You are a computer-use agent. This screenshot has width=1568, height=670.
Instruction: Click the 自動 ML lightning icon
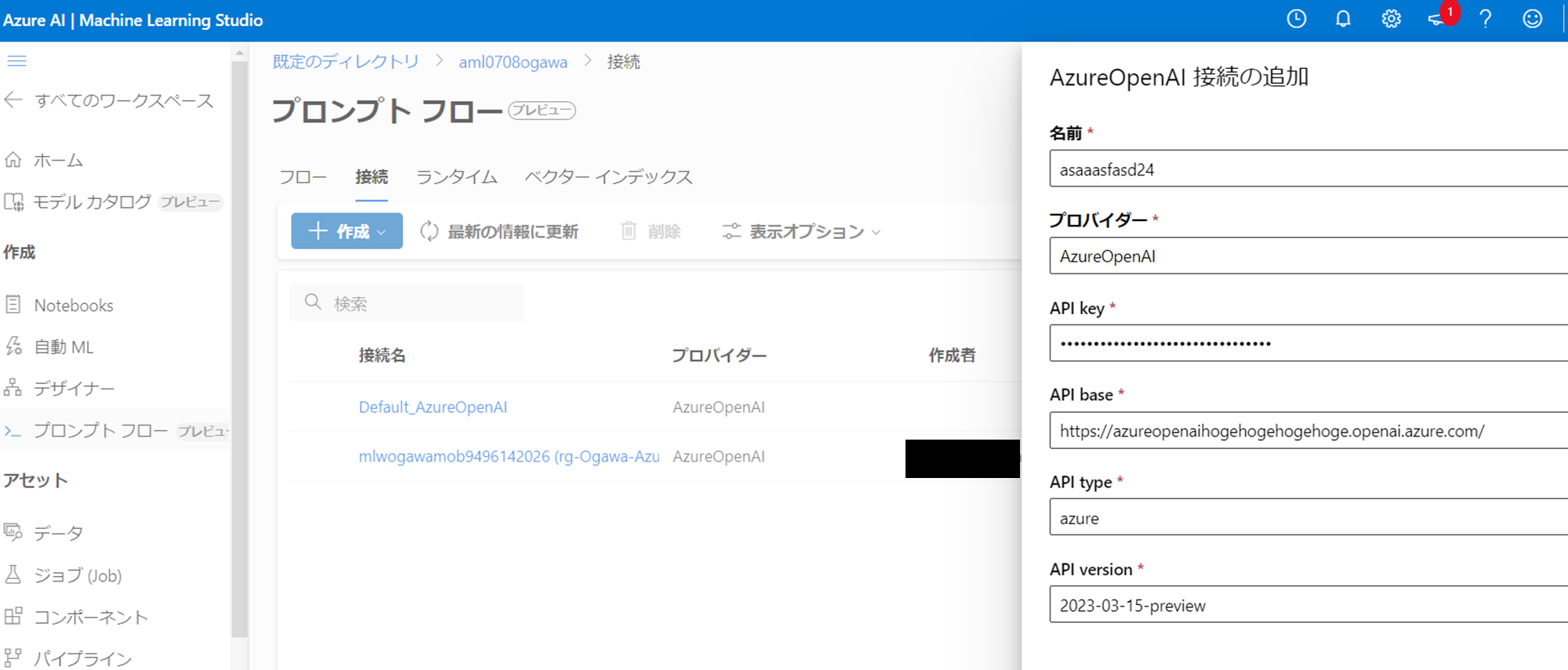coord(13,346)
